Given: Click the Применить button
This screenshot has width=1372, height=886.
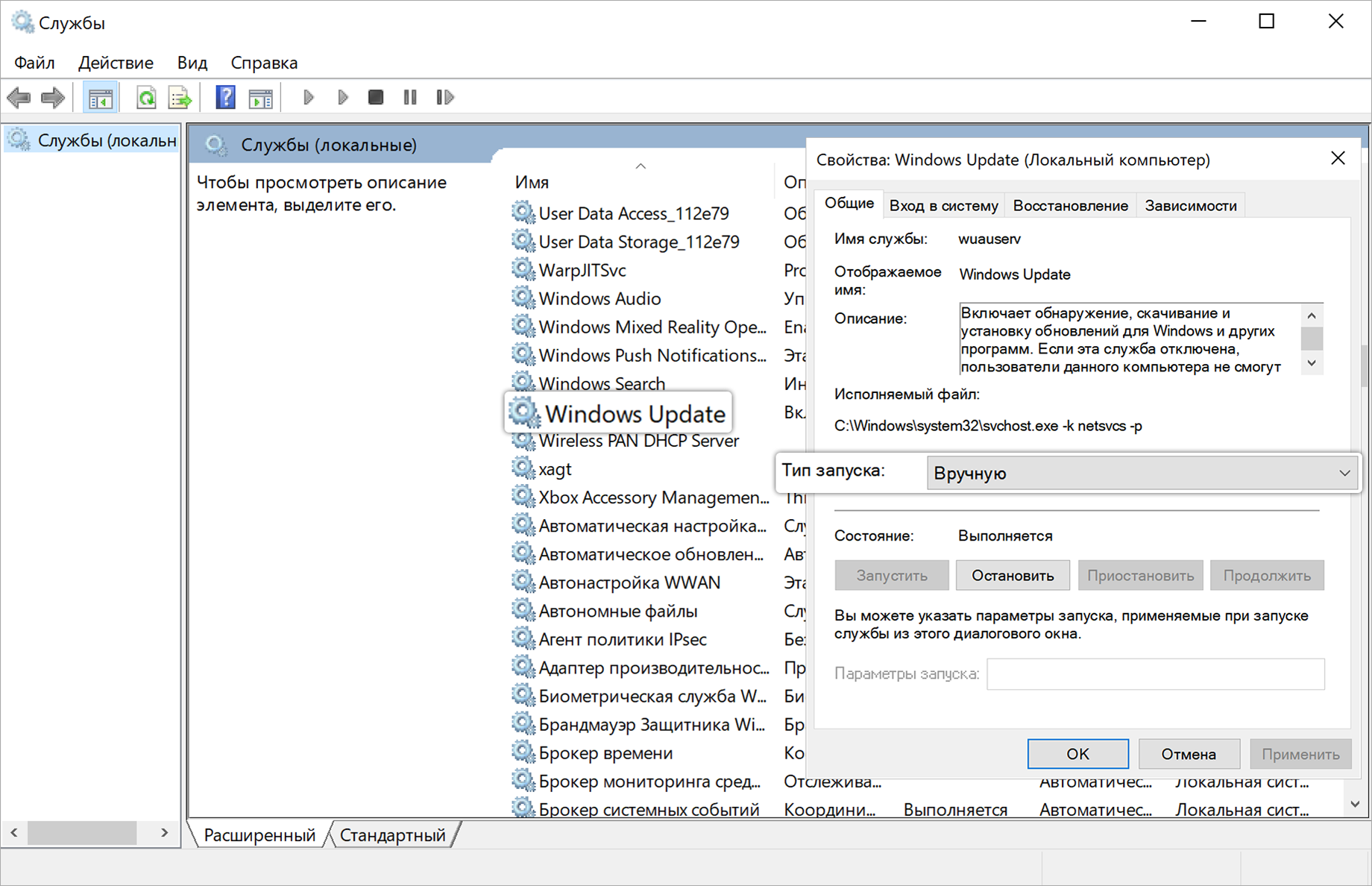Looking at the screenshot, I should click(1300, 754).
